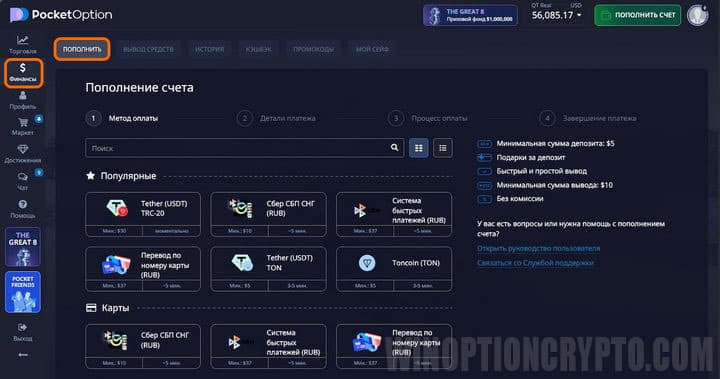Open the user avatar at top right
Screen dimensions: 720x379
[698, 15]
